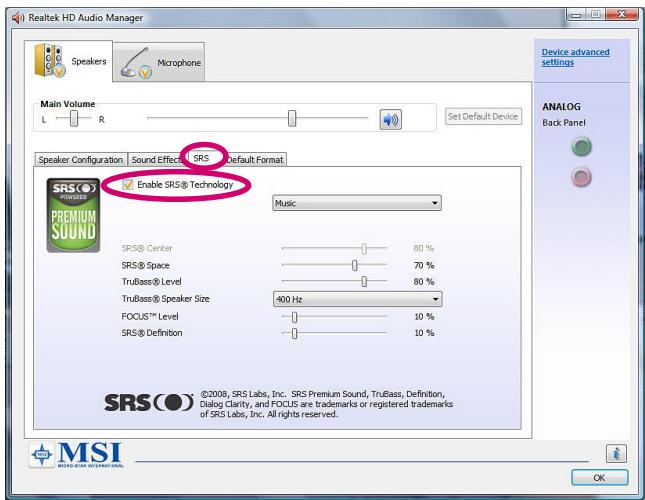Click the Set Default Device button
This screenshot has height=500, width=645.
point(483,116)
